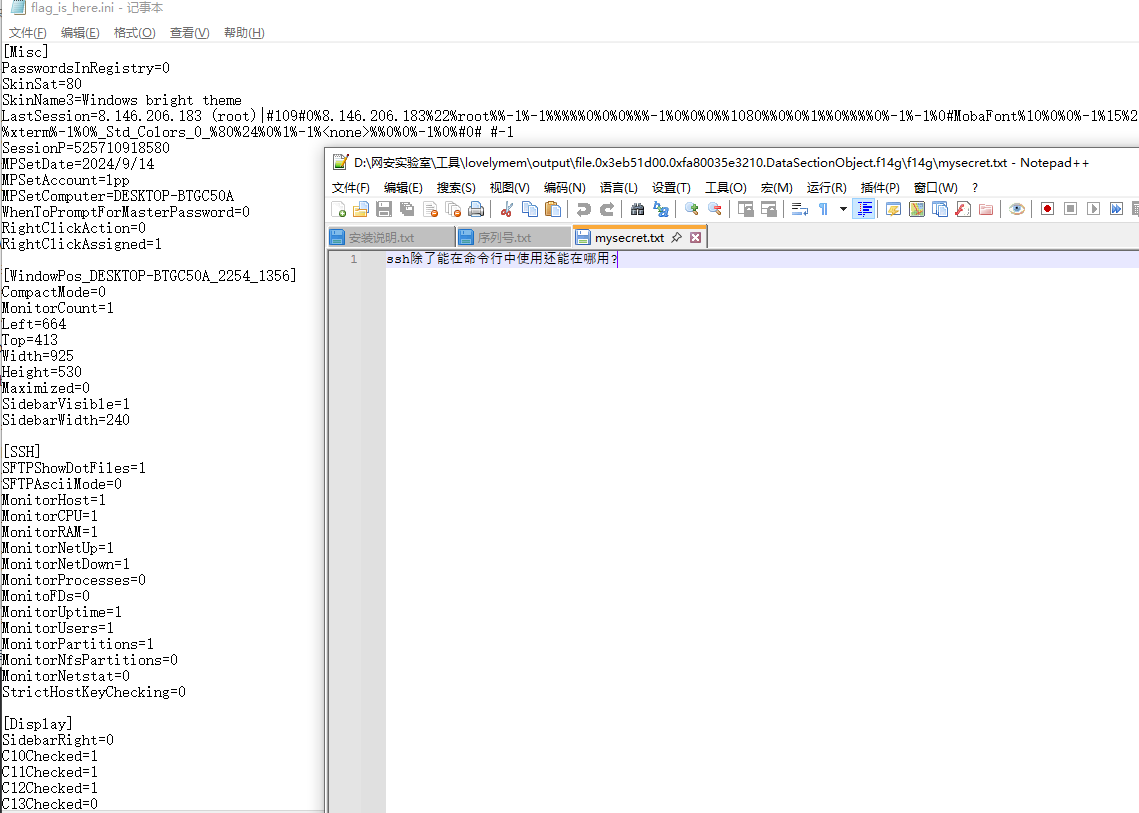Click the Document List icon
Screen dimensions: 1139x813
[940, 209]
